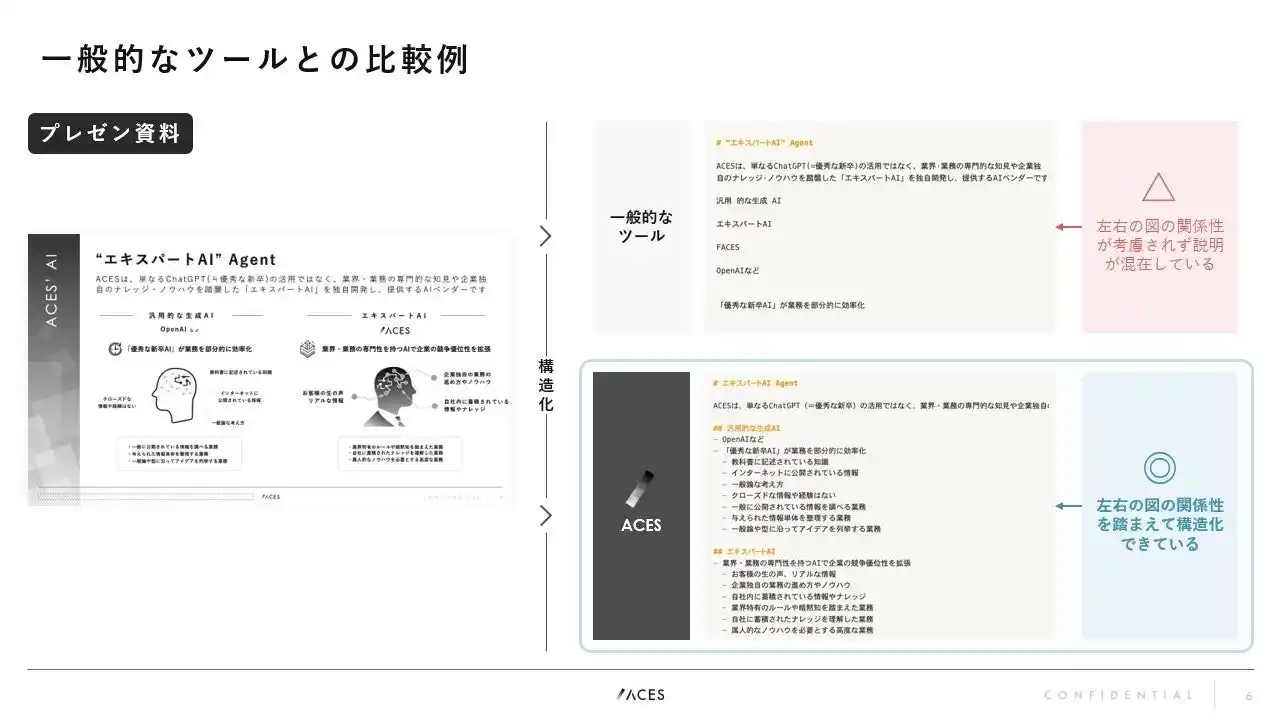Image resolution: width=1280 pixels, height=720 pixels.
Task: Click the pink text 左右の図の関係性が考慮されず
Action: tap(1160, 245)
